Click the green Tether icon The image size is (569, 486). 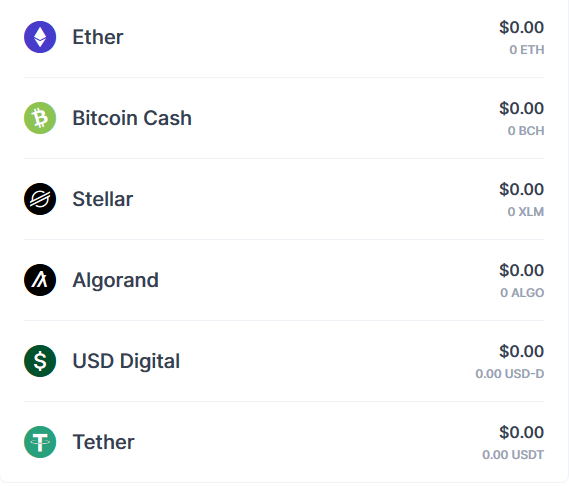(x=40, y=442)
